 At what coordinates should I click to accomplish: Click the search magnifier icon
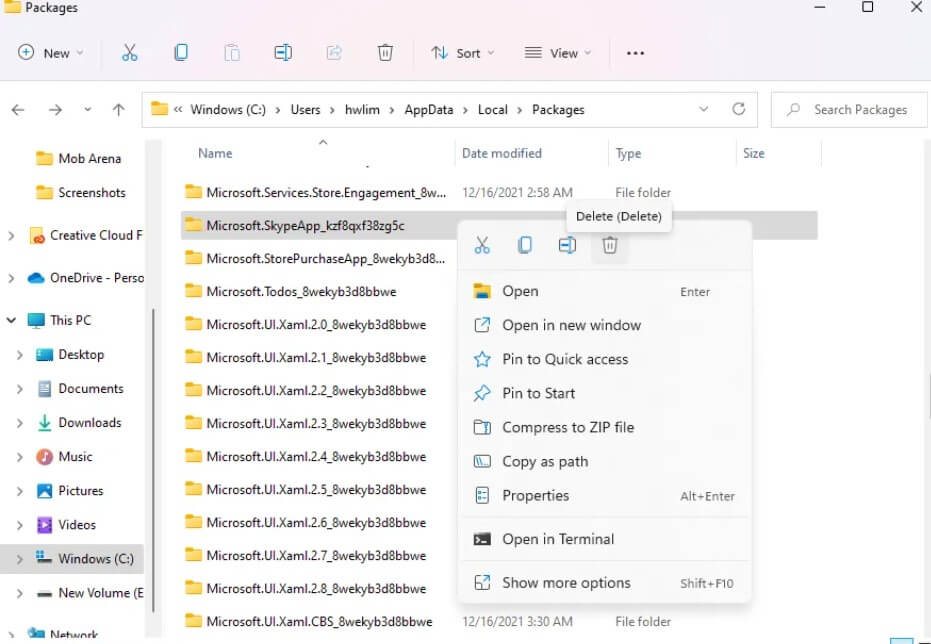click(x=793, y=110)
